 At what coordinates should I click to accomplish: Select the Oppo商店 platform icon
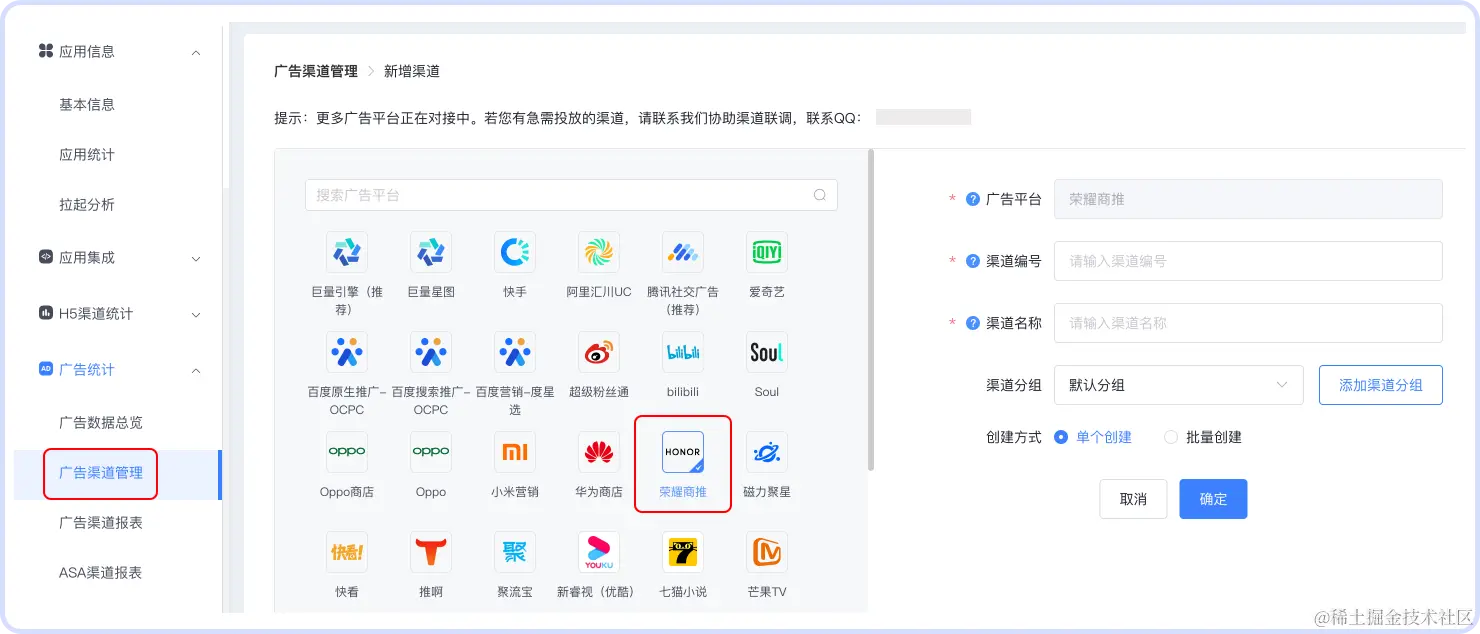347,452
